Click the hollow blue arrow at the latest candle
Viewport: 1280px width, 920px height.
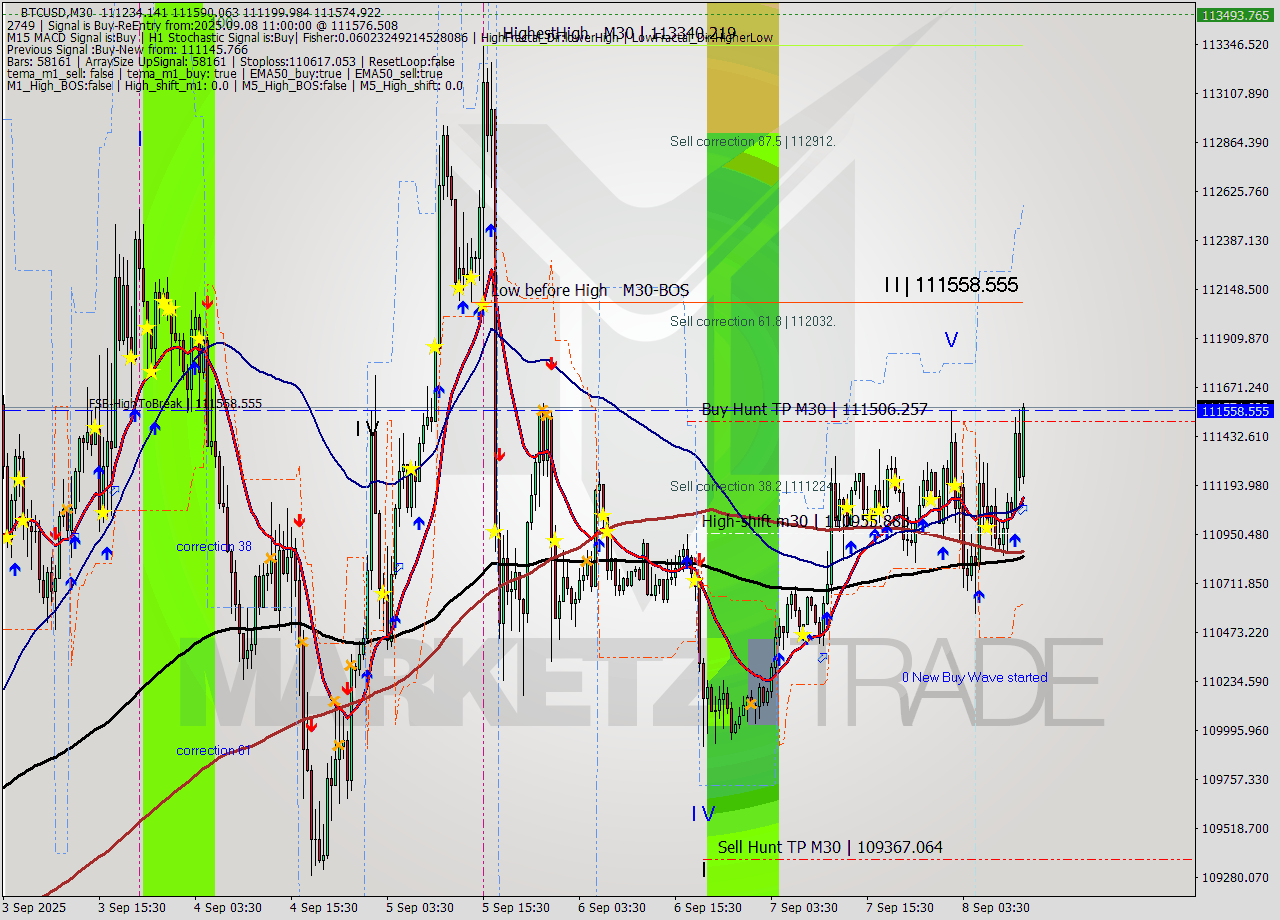pyautogui.click(x=1021, y=509)
